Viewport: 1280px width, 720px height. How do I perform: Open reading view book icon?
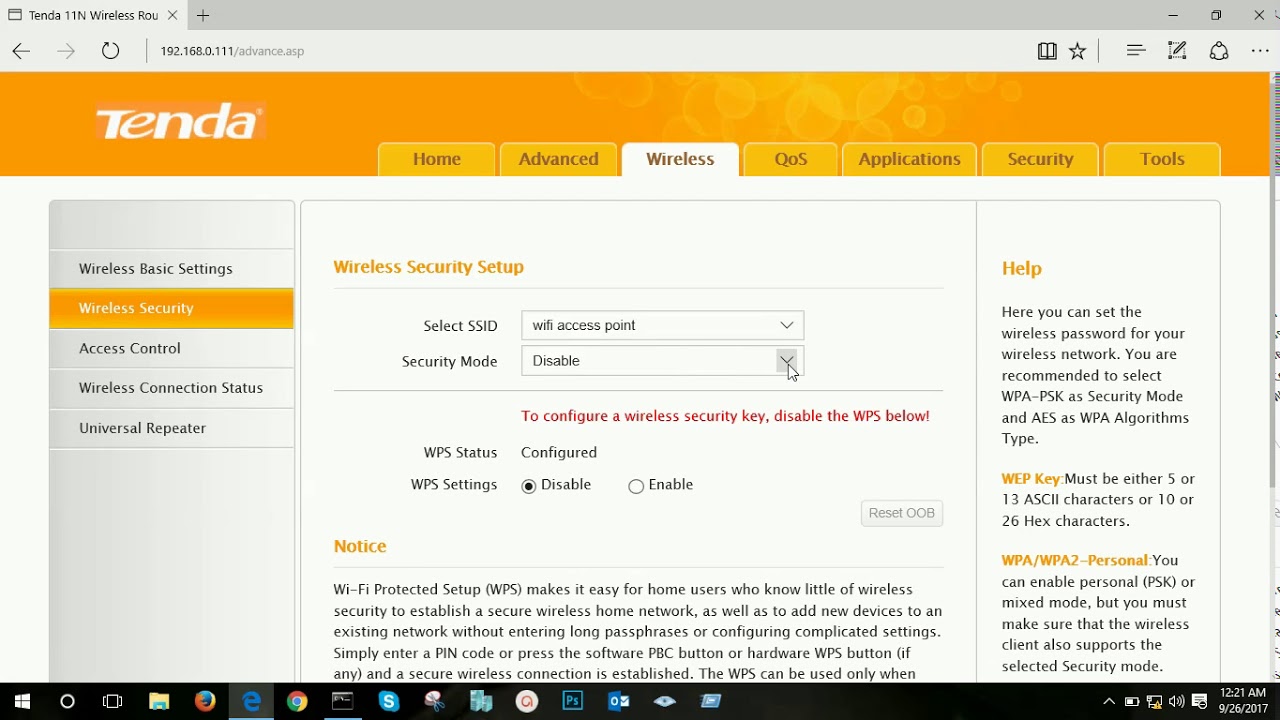[x=1047, y=51]
